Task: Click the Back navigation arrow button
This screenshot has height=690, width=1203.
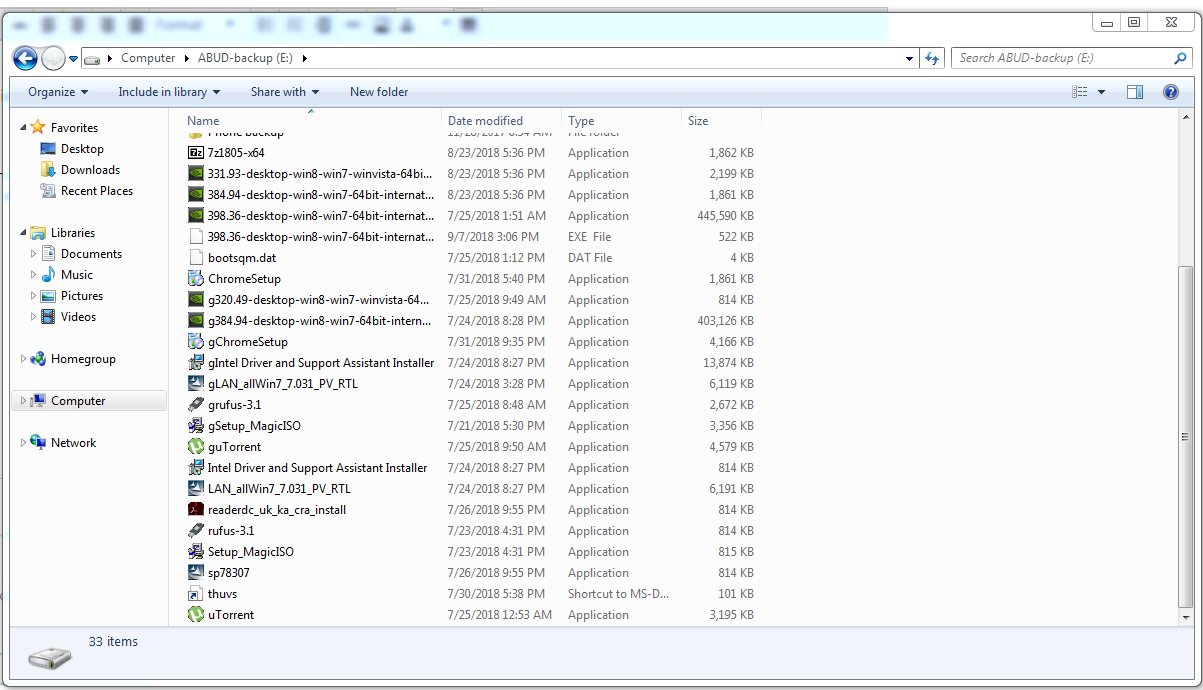Action: (26, 58)
